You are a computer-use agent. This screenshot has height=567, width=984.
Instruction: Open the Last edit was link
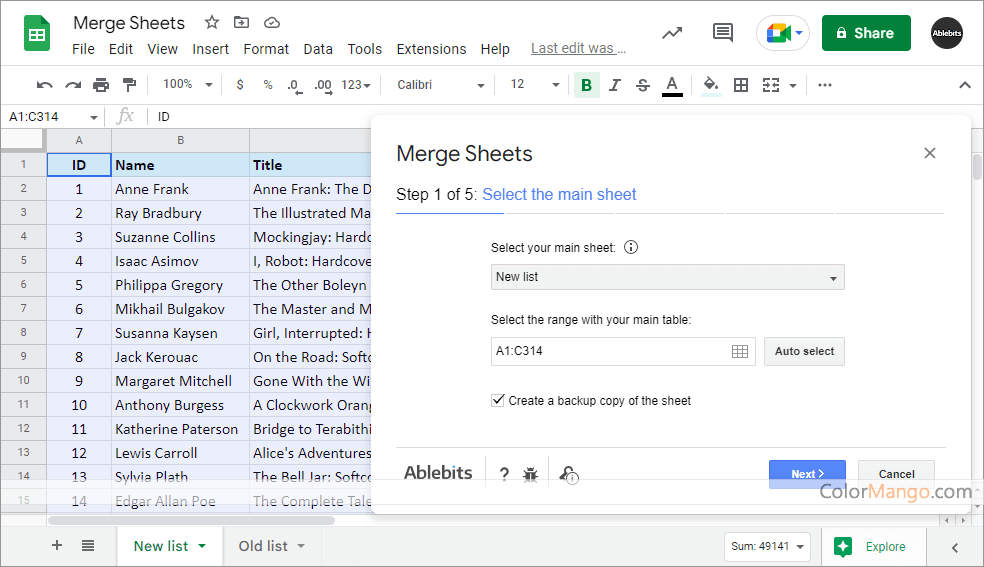(578, 48)
